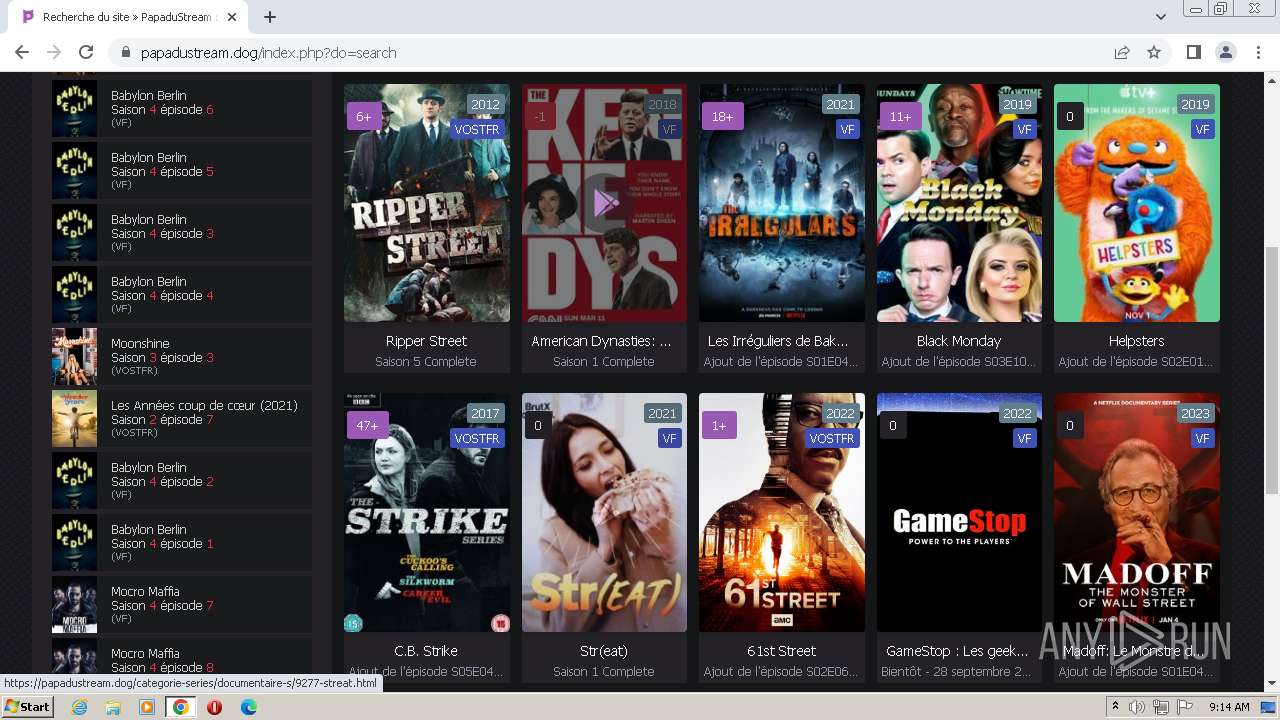The height and width of the screenshot is (720, 1280).
Task: Open the 9:14 AM system clock
Action: pyautogui.click(x=1229, y=707)
